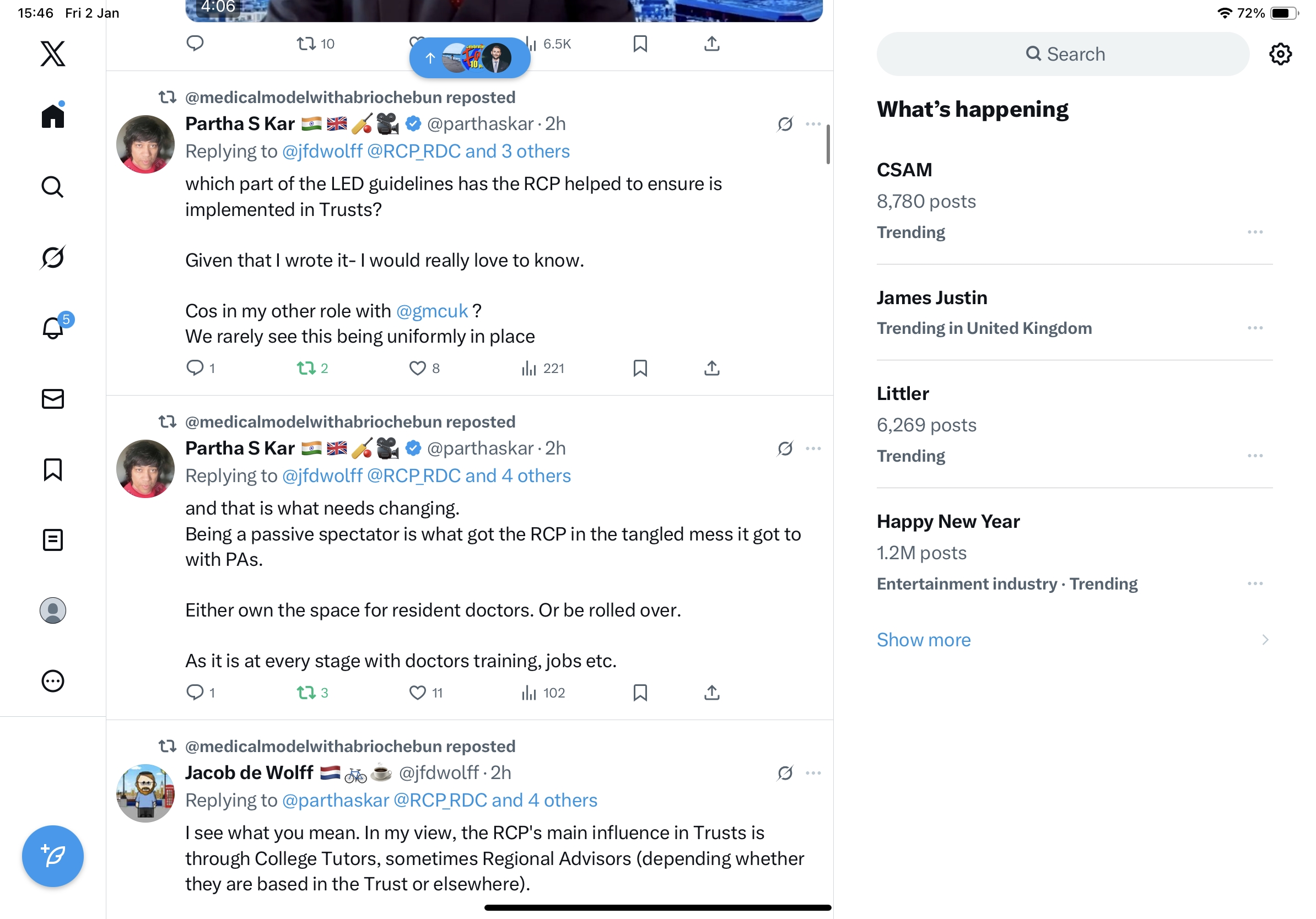Like the LED guidelines post
Viewport: 1316px width, 919px height.
coord(418,368)
